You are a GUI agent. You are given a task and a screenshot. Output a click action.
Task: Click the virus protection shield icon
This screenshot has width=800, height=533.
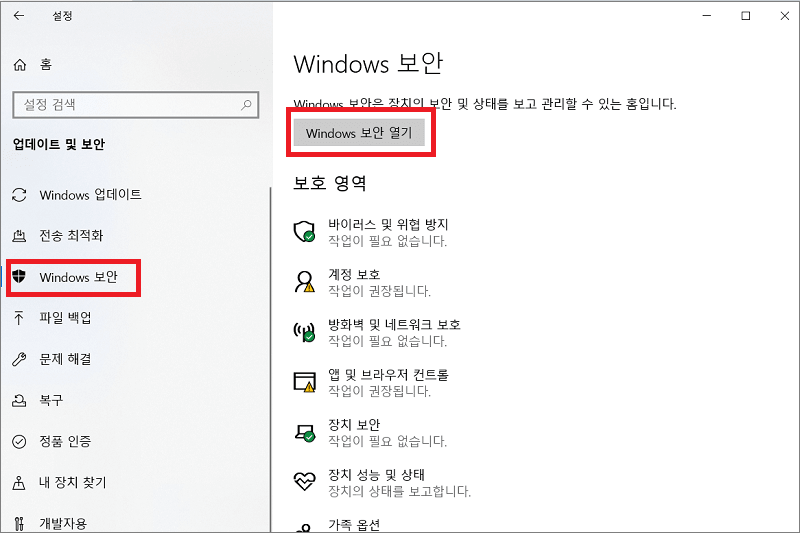coord(305,232)
